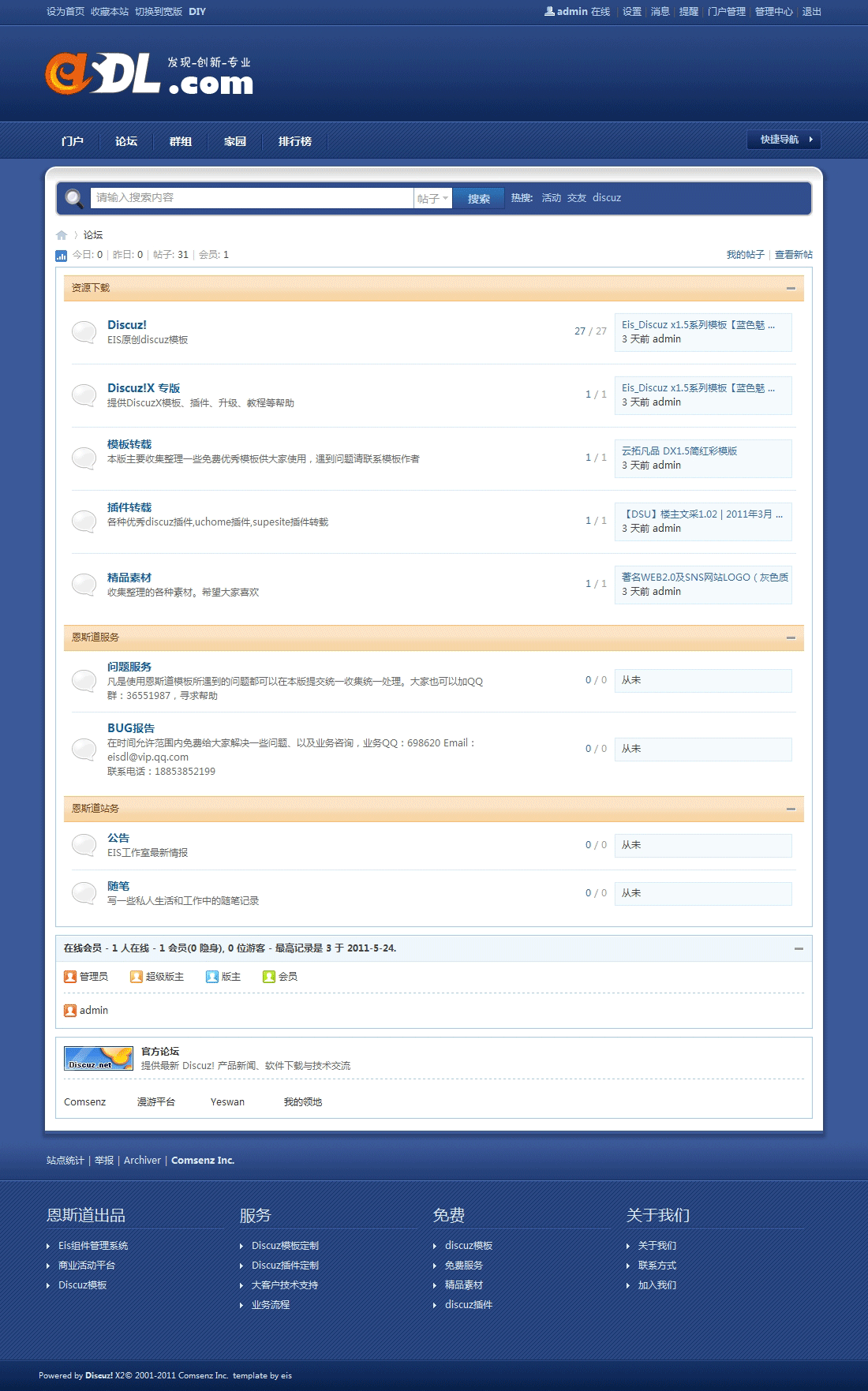Click the 会员 legend icon
The width and height of the screenshot is (868, 1391).
269,977
